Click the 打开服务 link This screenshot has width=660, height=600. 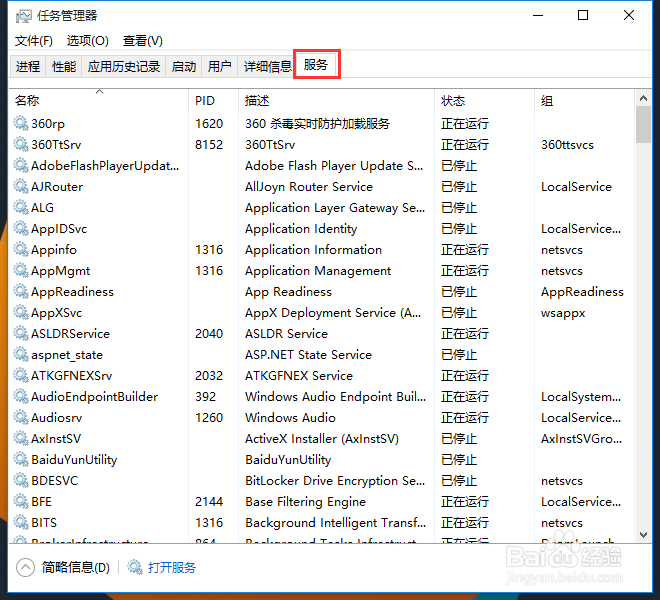click(x=172, y=568)
